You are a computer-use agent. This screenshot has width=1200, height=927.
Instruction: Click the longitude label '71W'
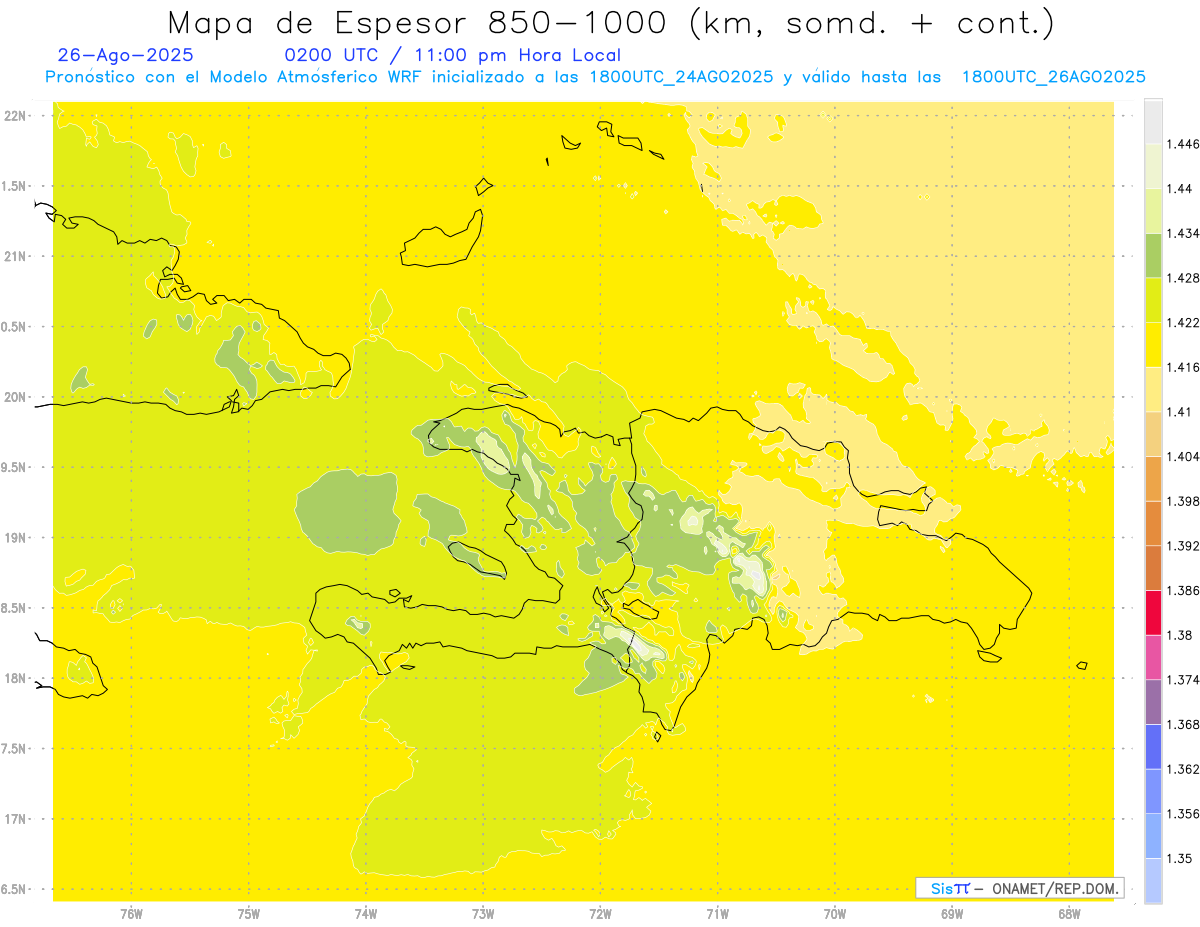717,913
